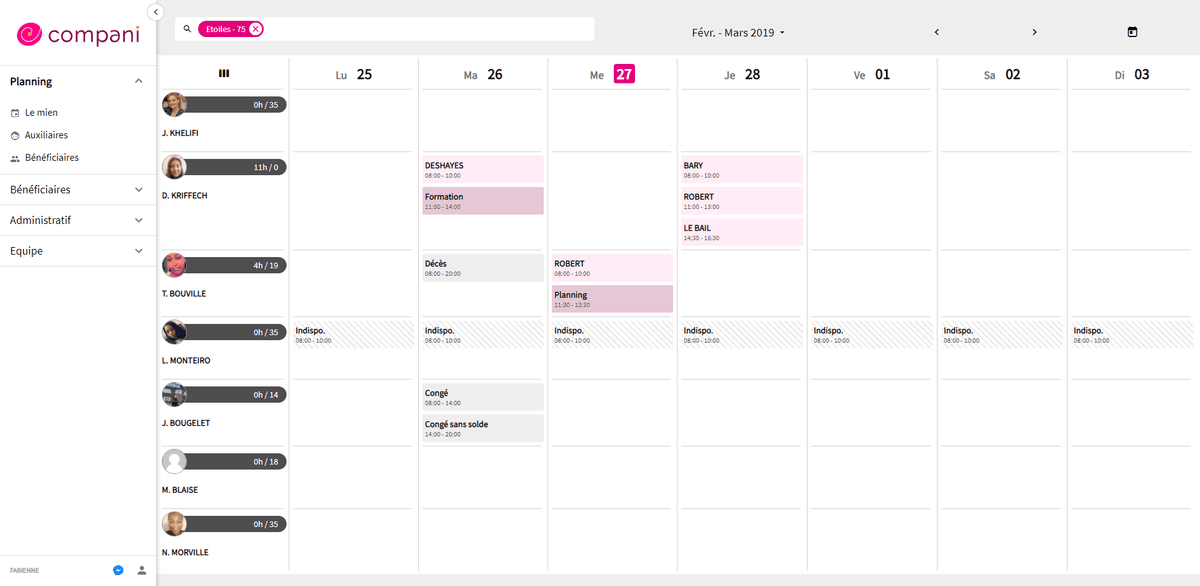The height and width of the screenshot is (586, 1200).
Task: Open the DESHAYES event on Tuesday
Action: [x=483, y=169]
